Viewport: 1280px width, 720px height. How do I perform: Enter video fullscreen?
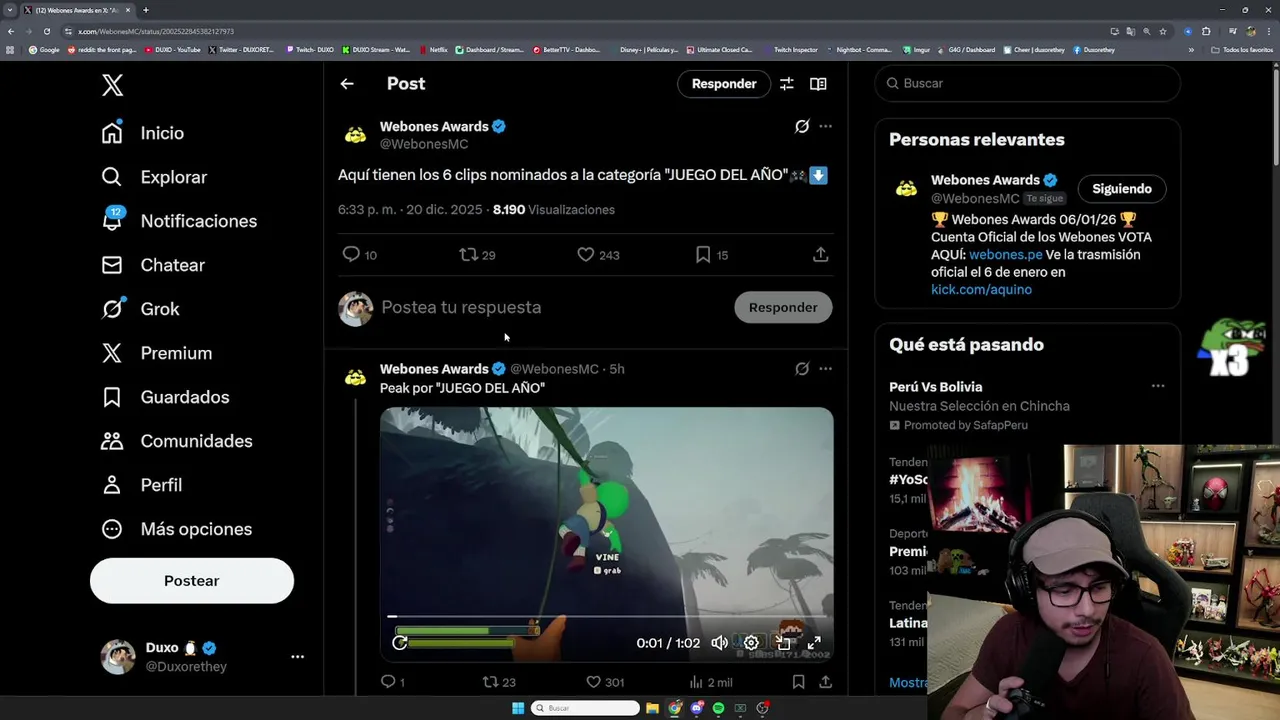[x=814, y=643]
